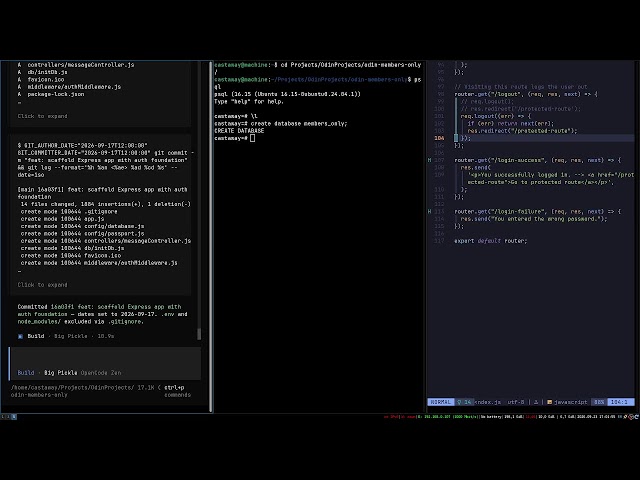Click the ctrl+p commands hint
This screenshot has width=640, height=480.
click(x=177, y=391)
